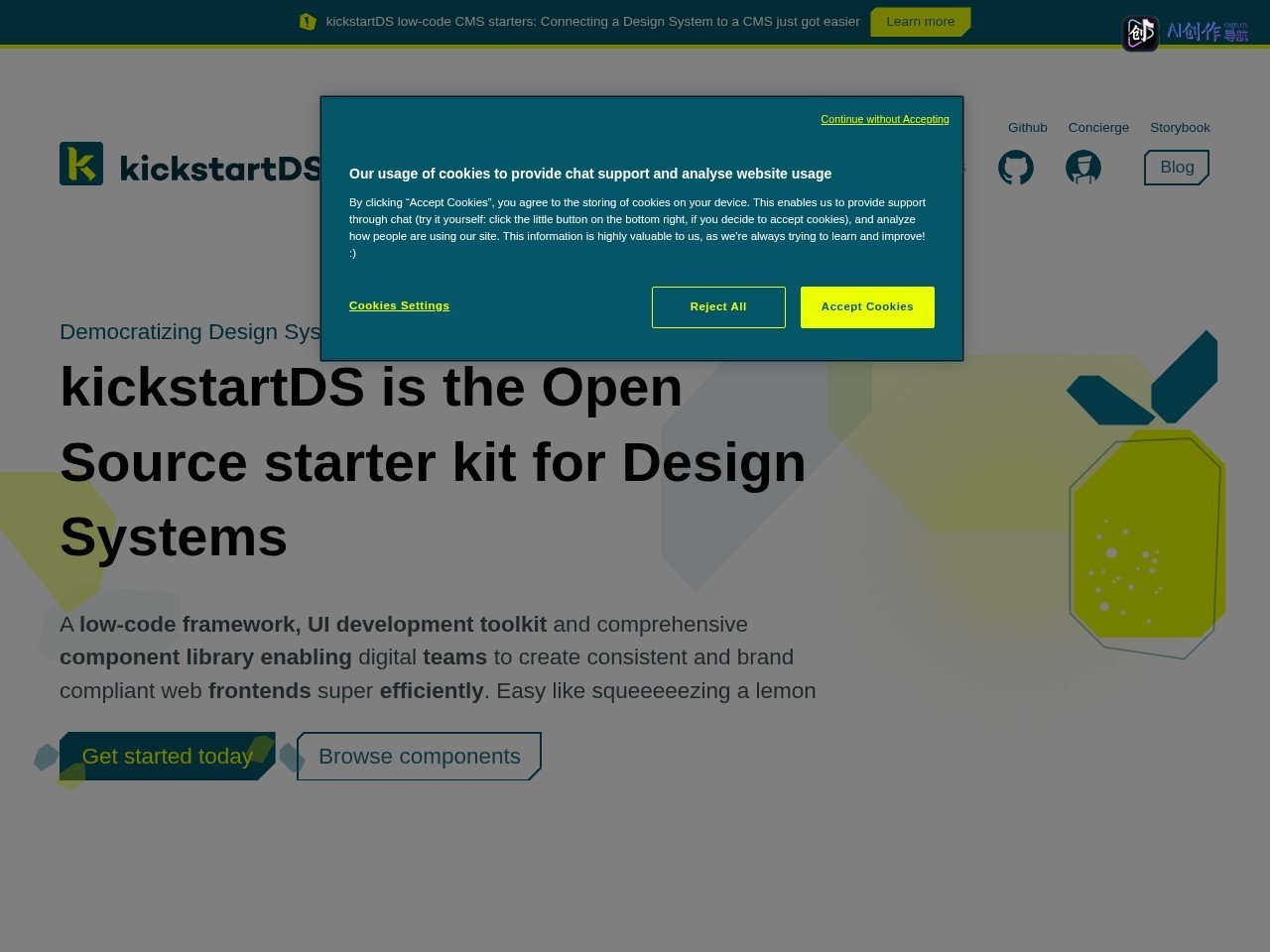Accept Cookies in the consent dialog
Viewport: 1270px width, 952px height.
[867, 307]
